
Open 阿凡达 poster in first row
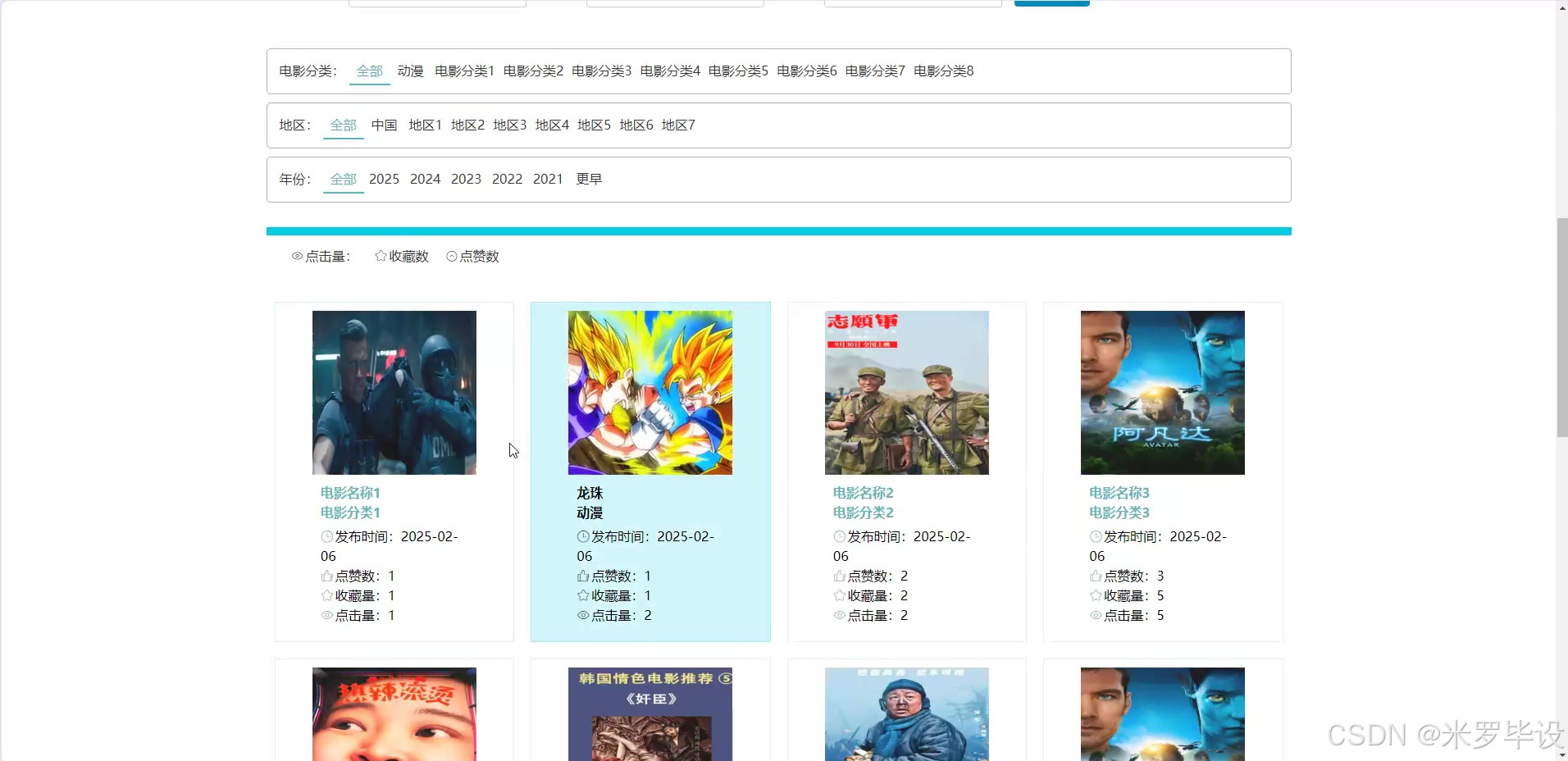coord(1163,393)
